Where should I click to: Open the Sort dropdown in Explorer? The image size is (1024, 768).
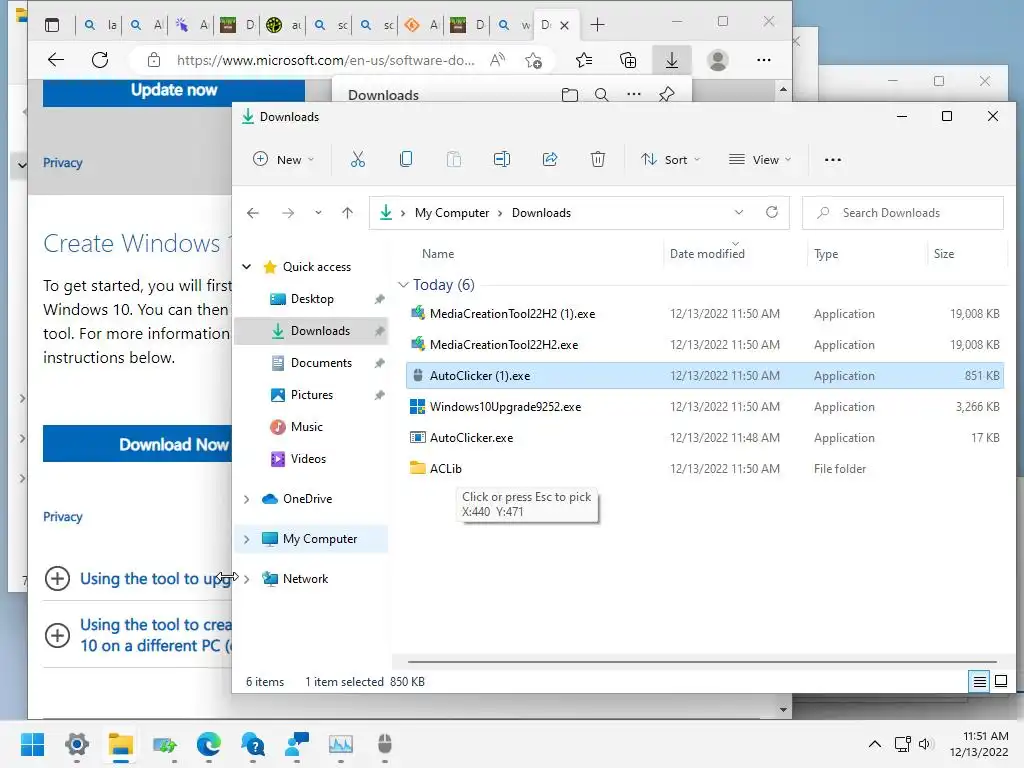pos(670,159)
